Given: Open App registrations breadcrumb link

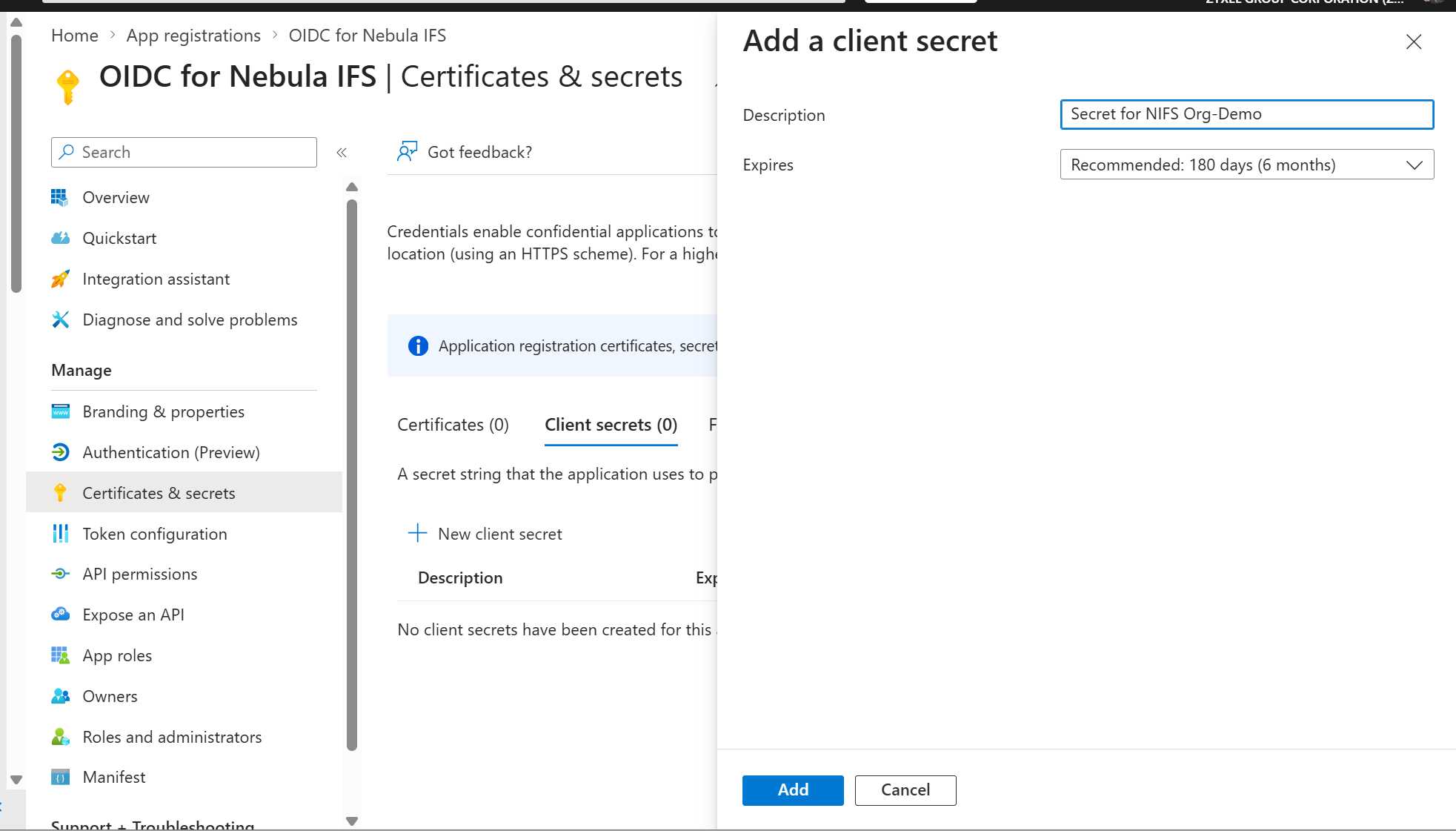Looking at the screenshot, I should tap(193, 36).
